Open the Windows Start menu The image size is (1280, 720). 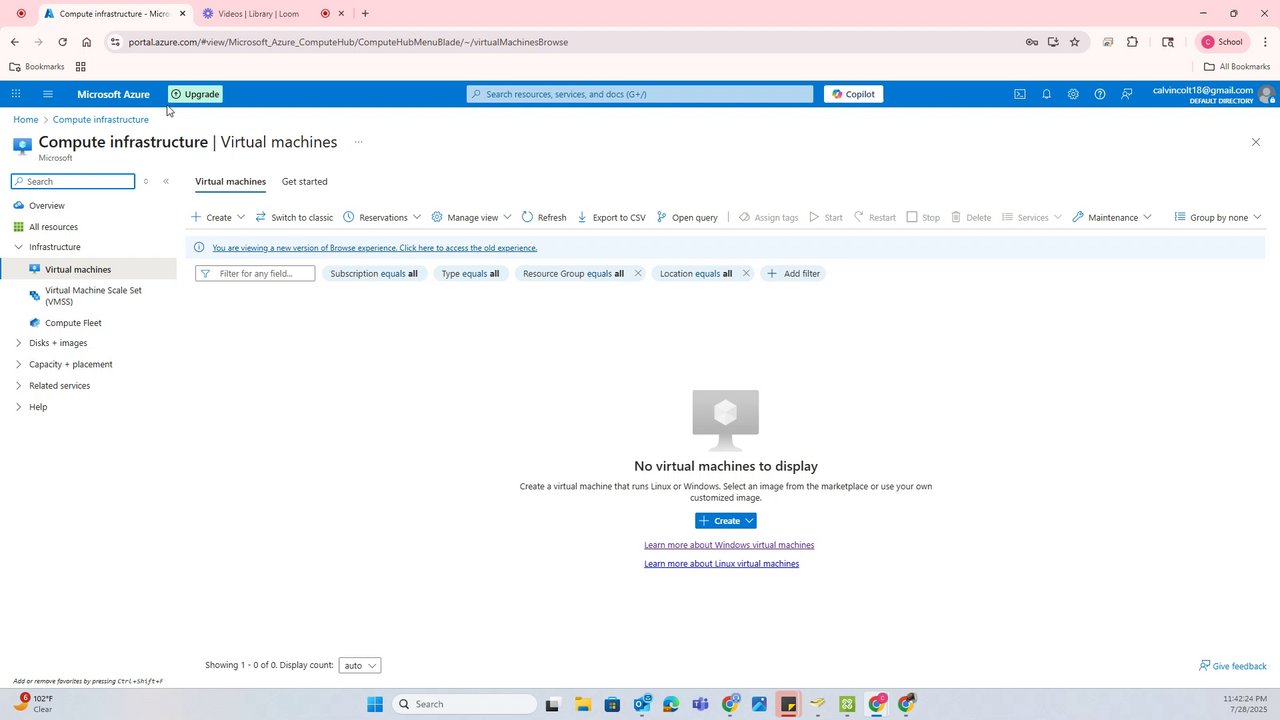[375, 704]
